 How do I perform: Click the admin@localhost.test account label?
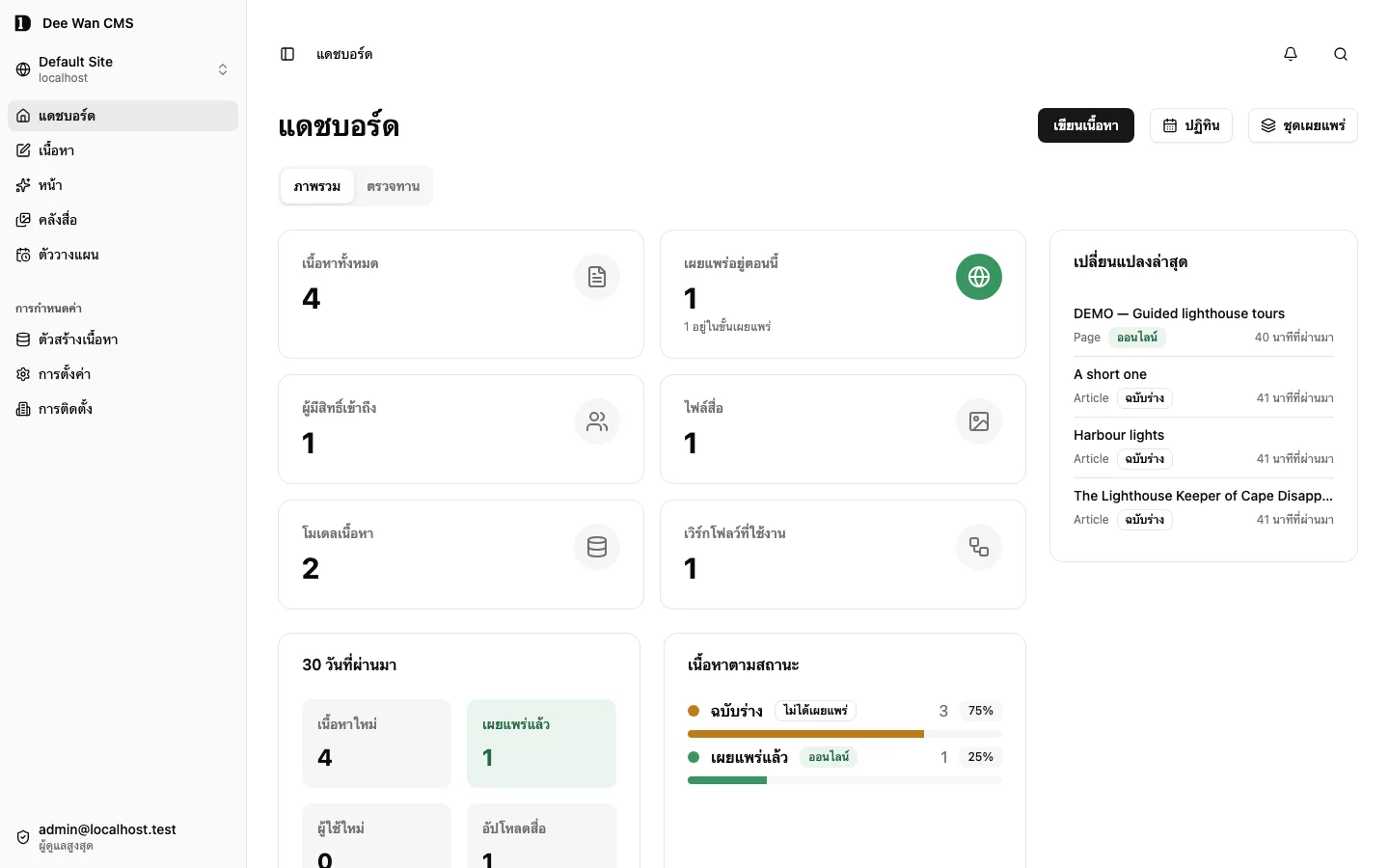coord(107,829)
